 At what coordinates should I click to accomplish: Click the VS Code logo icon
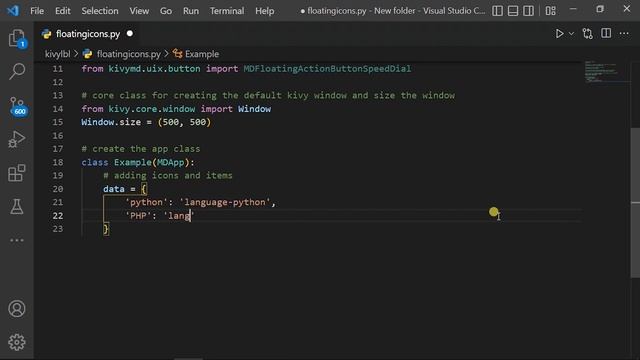[x=13, y=10]
